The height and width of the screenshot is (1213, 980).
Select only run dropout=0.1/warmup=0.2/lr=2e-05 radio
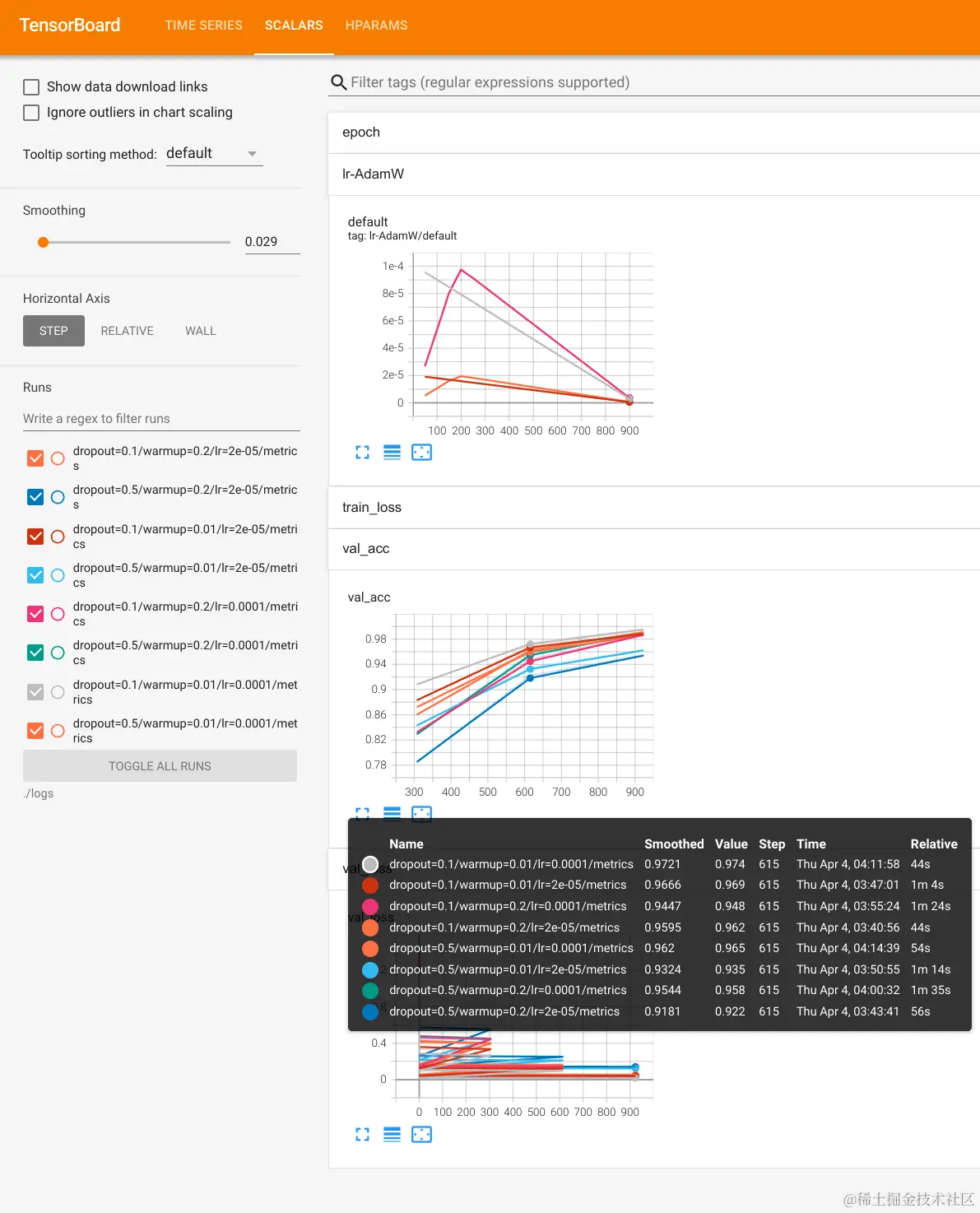coord(58,458)
